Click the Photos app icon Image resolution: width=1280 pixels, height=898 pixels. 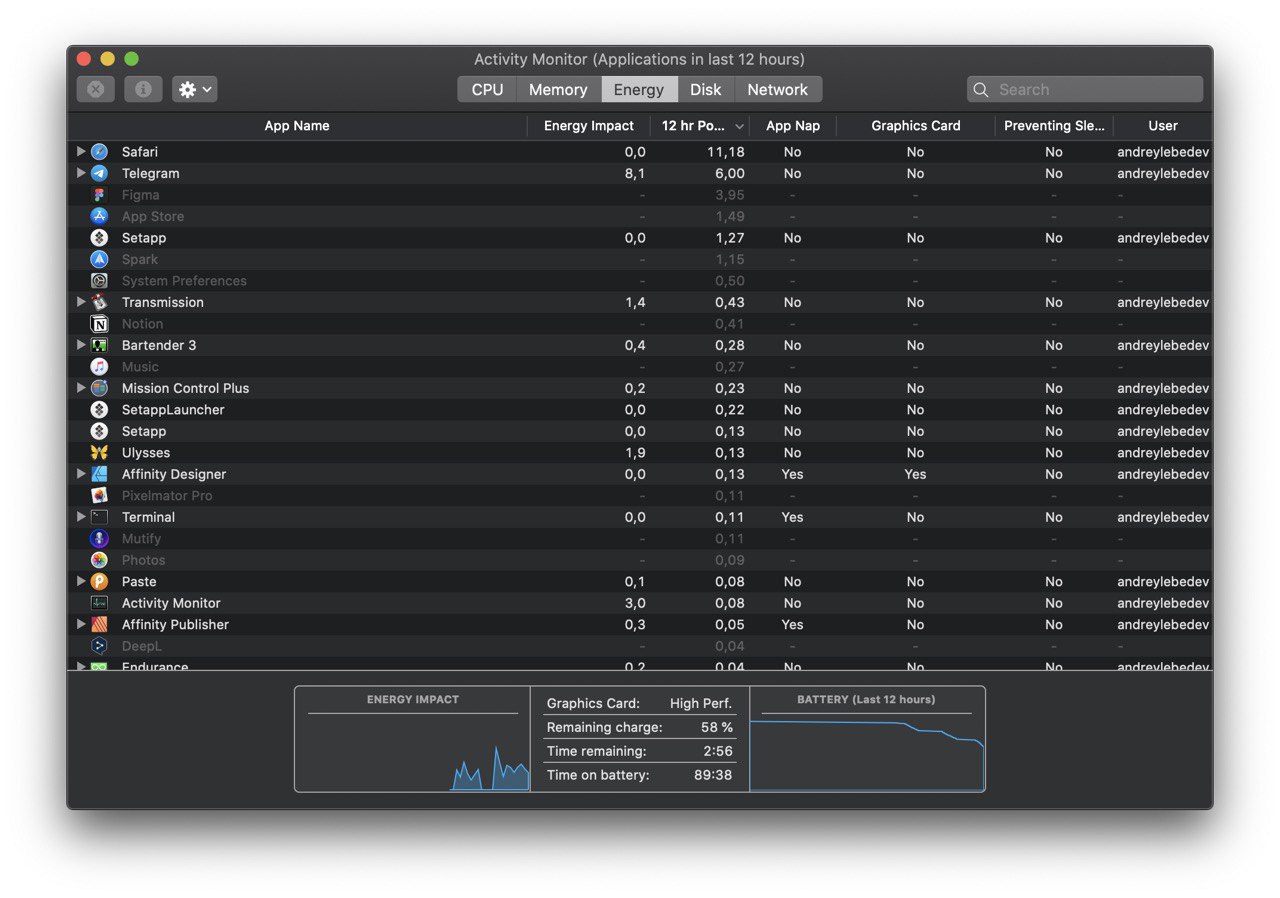click(99, 560)
